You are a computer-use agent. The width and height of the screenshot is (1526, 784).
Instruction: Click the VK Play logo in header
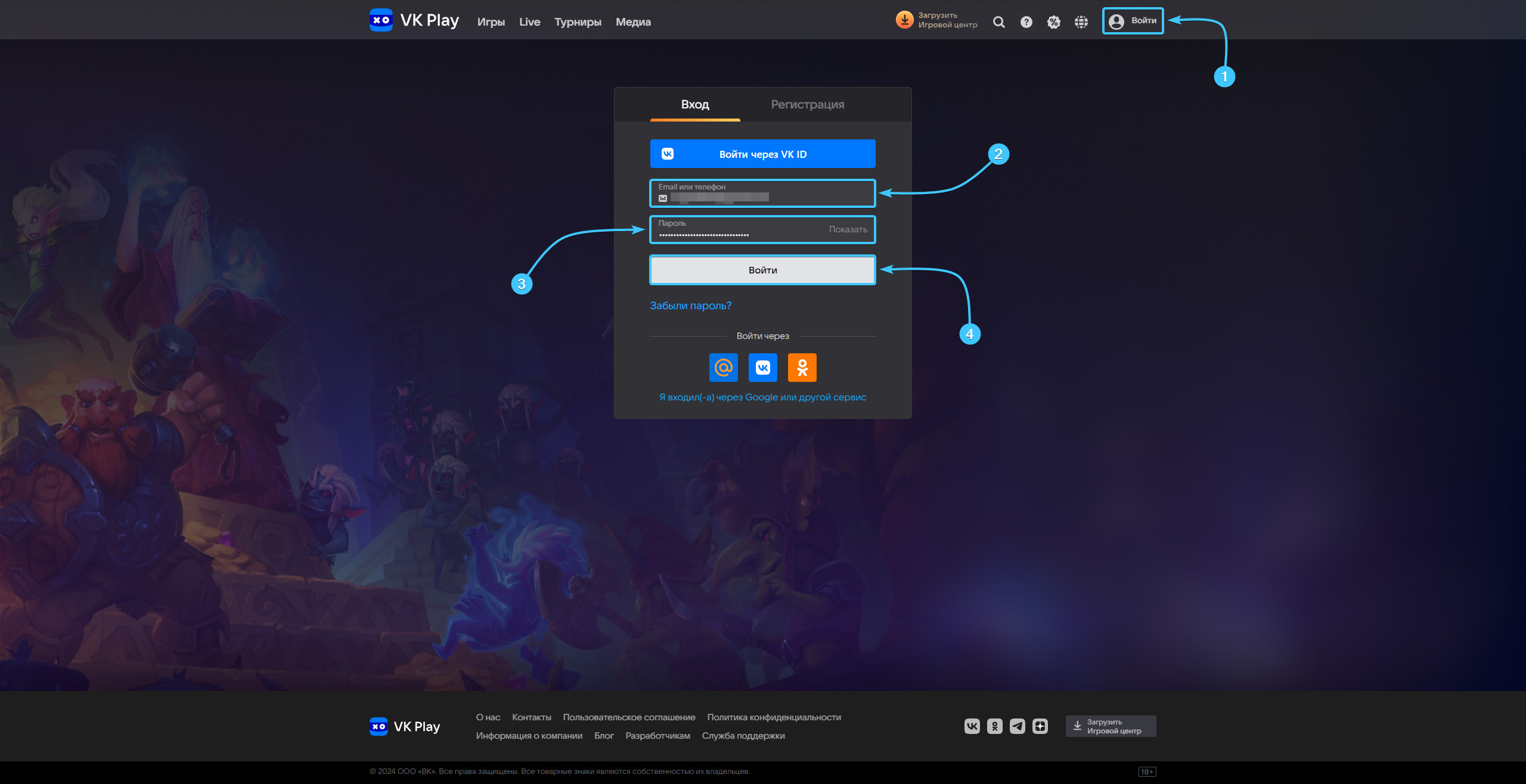(x=414, y=20)
